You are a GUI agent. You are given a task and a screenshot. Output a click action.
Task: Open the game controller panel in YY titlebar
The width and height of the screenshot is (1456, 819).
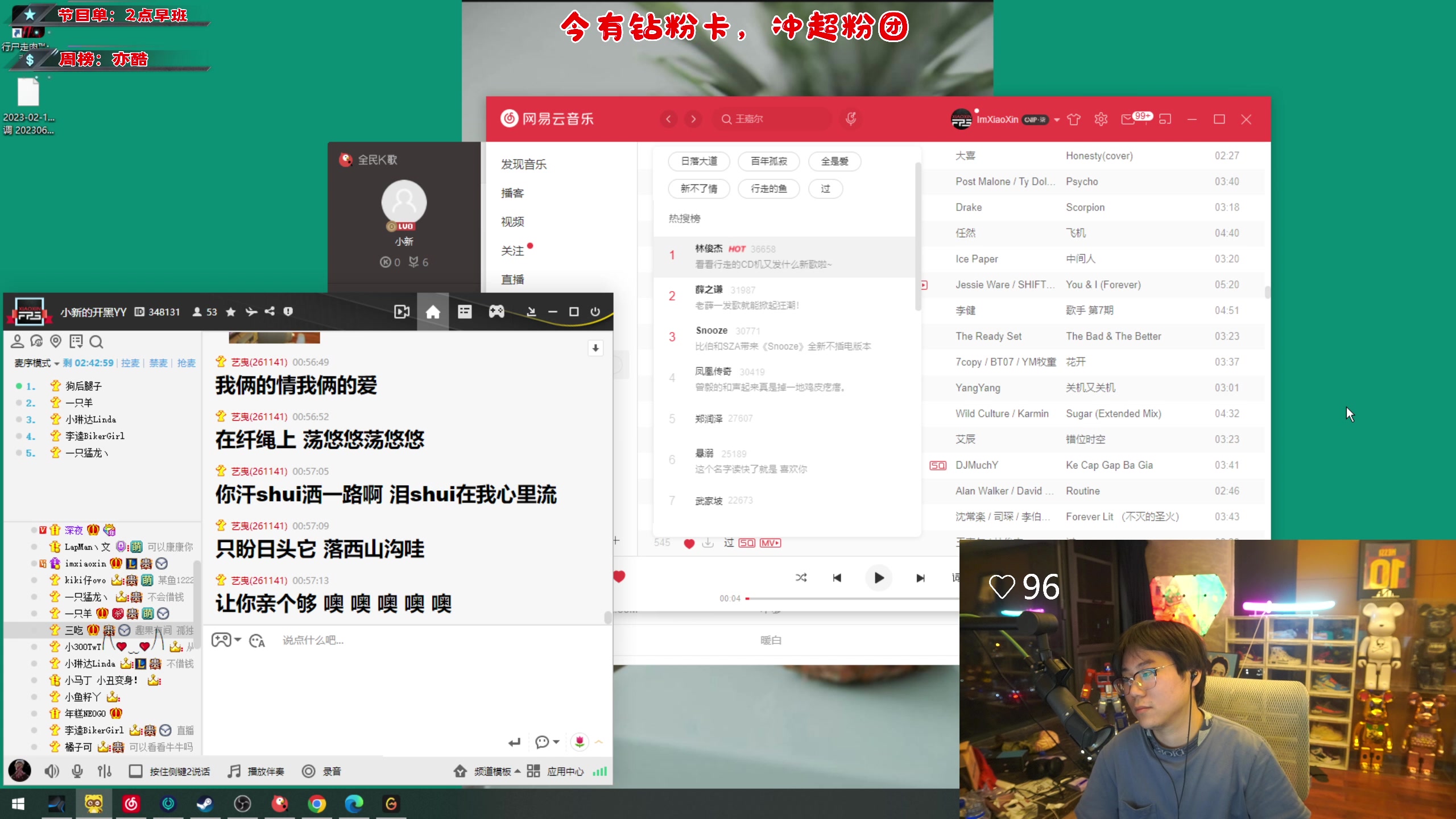pyautogui.click(x=497, y=312)
